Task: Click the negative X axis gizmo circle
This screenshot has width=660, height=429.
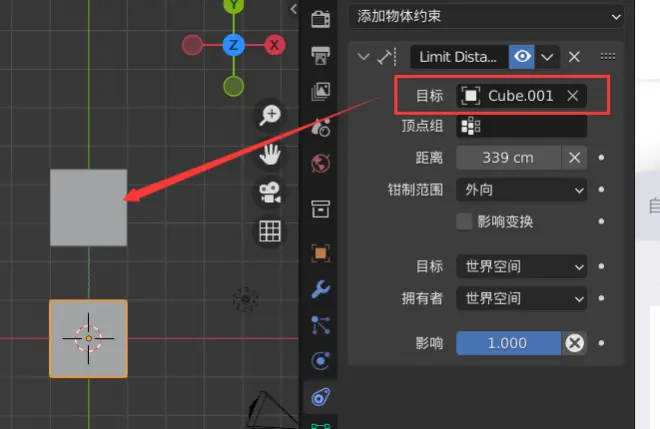Action: [192, 45]
